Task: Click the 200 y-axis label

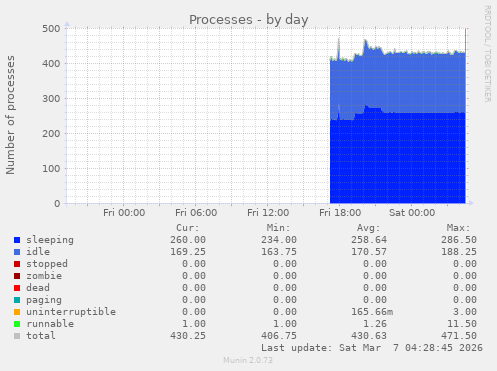Action: click(51, 134)
